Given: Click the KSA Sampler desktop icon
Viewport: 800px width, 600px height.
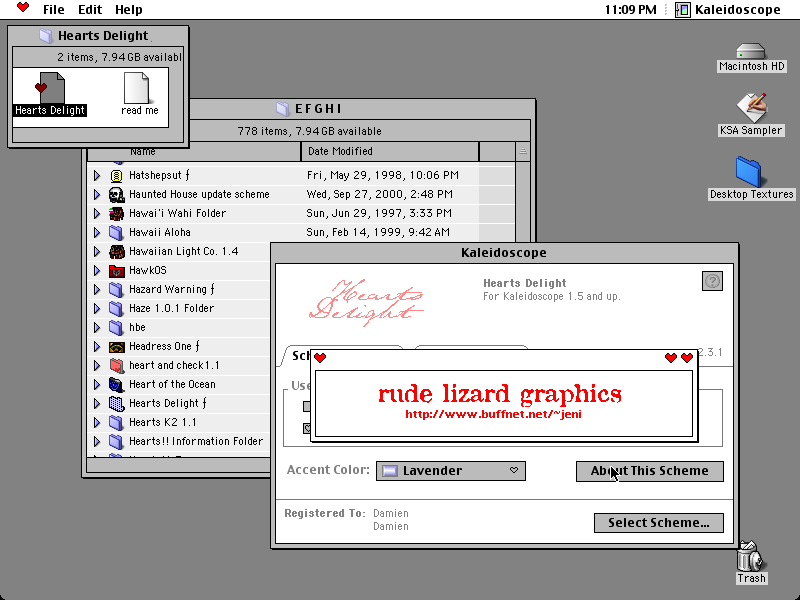Looking at the screenshot, I should point(751,107).
